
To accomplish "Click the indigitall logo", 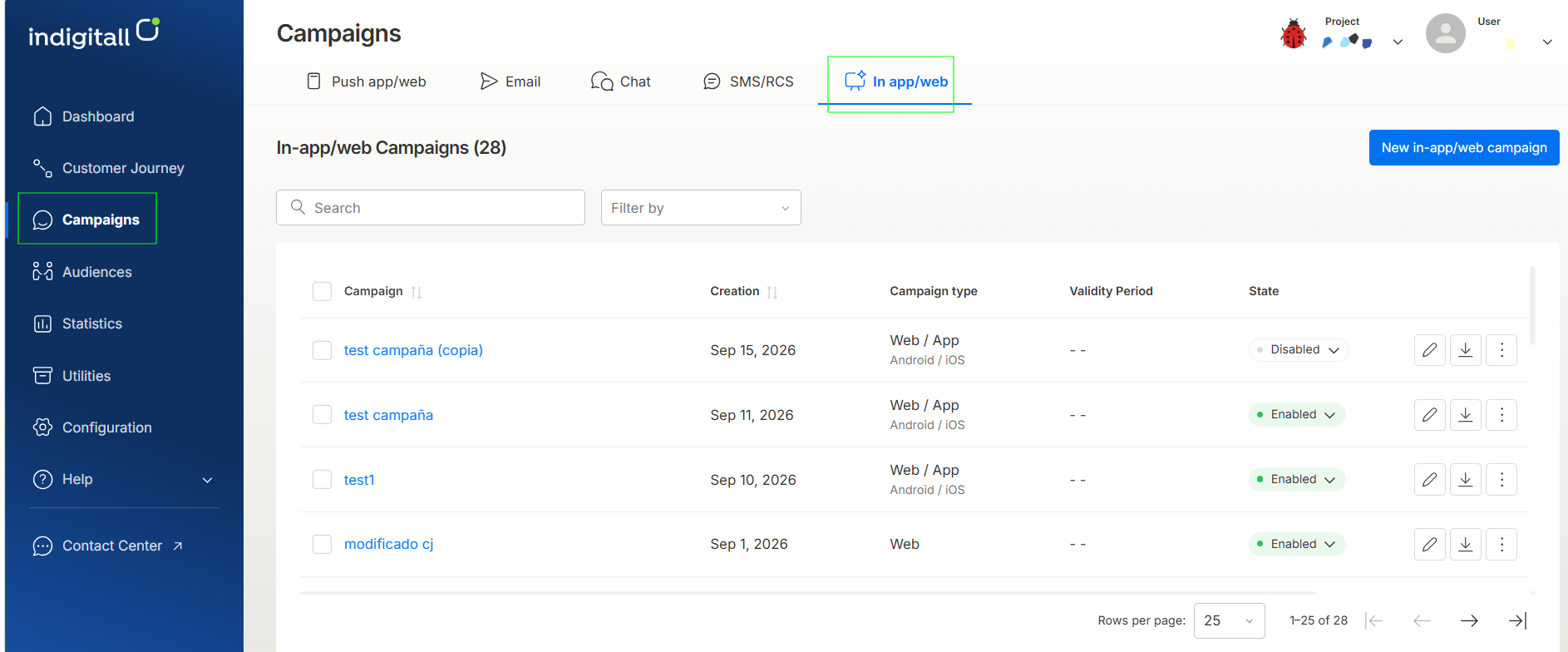I will tap(94, 33).
